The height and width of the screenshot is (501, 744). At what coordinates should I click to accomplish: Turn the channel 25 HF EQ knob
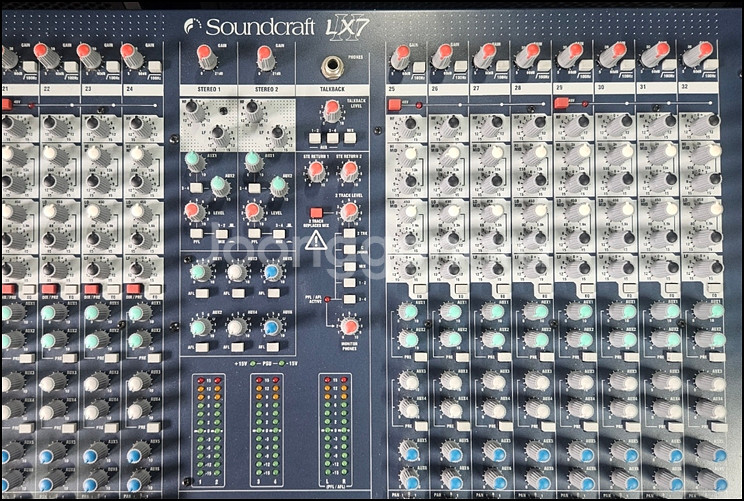click(408, 126)
